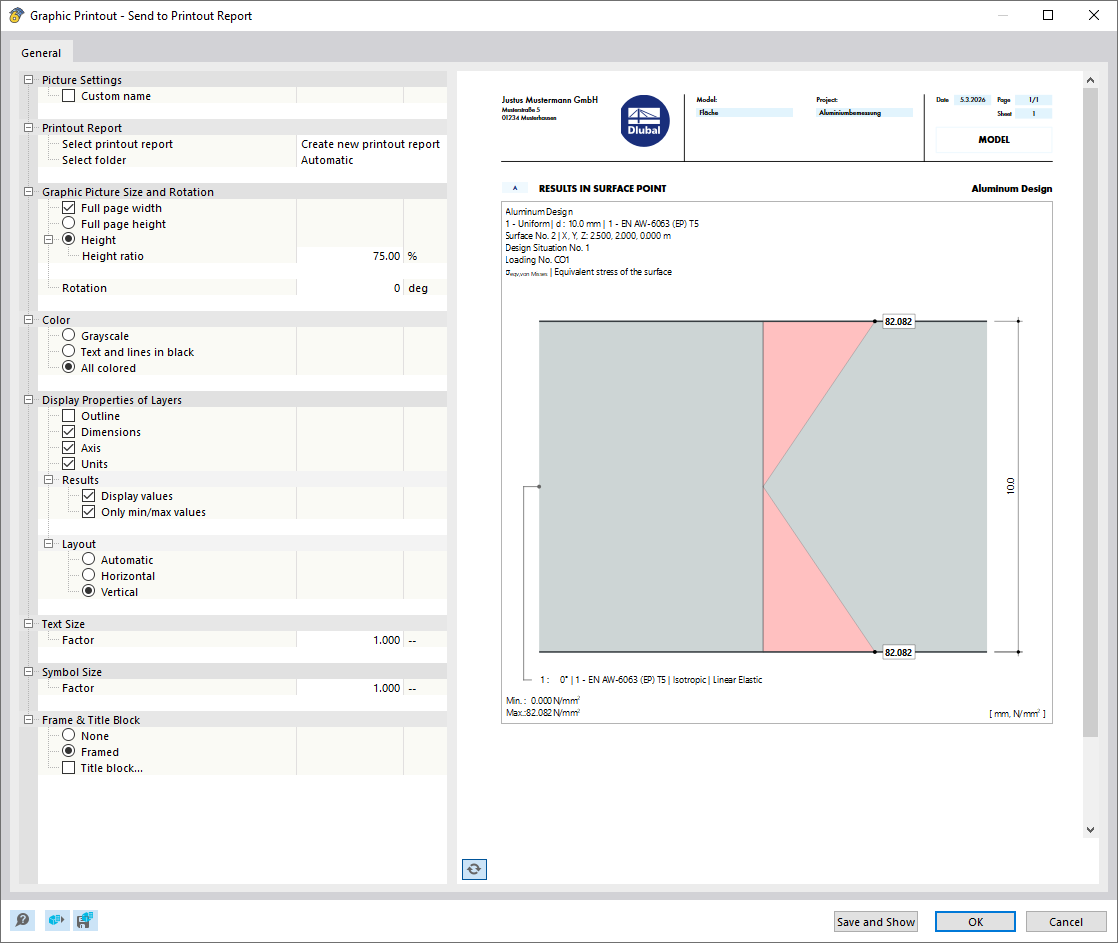The image size is (1118, 943).
Task: Click the preview scrollbar down arrow
Action: [x=1090, y=829]
